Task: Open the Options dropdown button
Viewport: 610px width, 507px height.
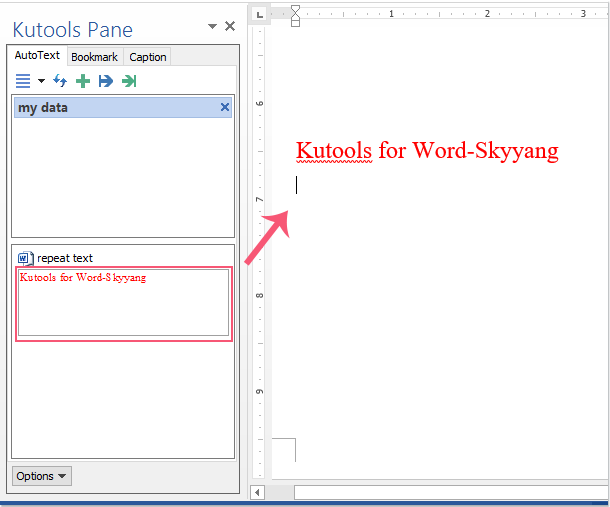Action: [42, 476]
